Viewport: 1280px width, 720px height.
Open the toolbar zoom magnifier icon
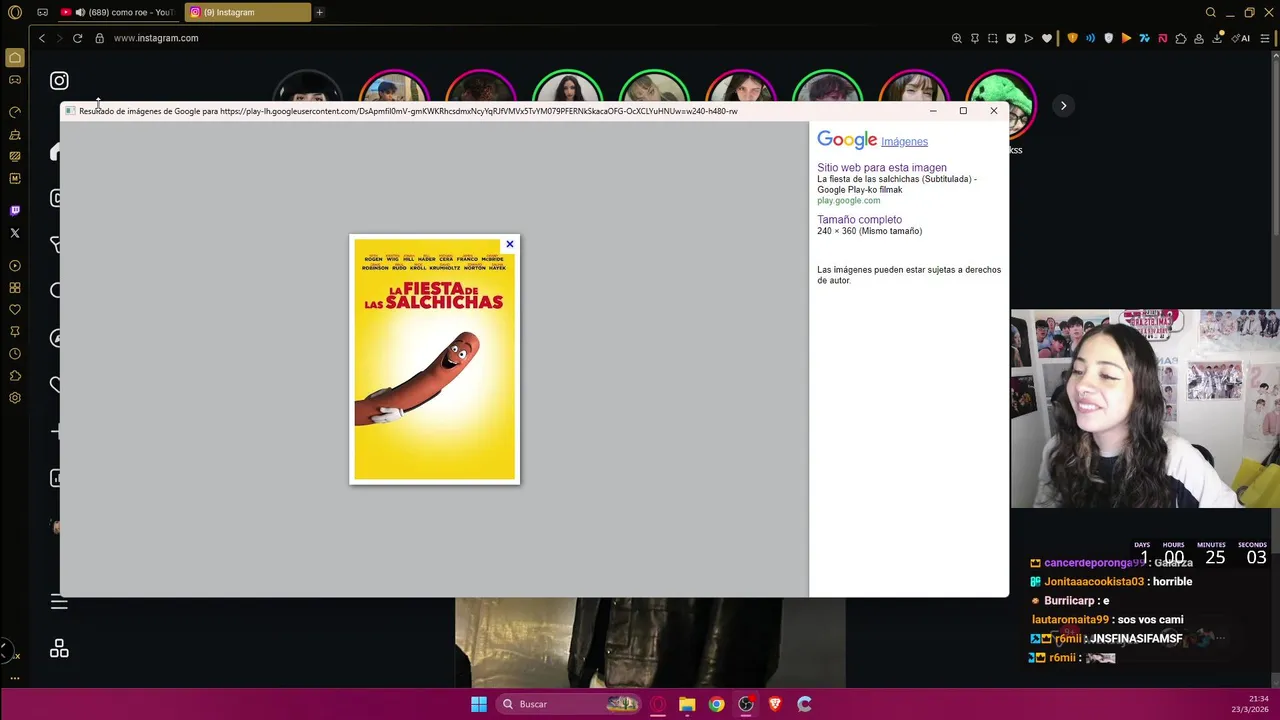tap(957, 38)
